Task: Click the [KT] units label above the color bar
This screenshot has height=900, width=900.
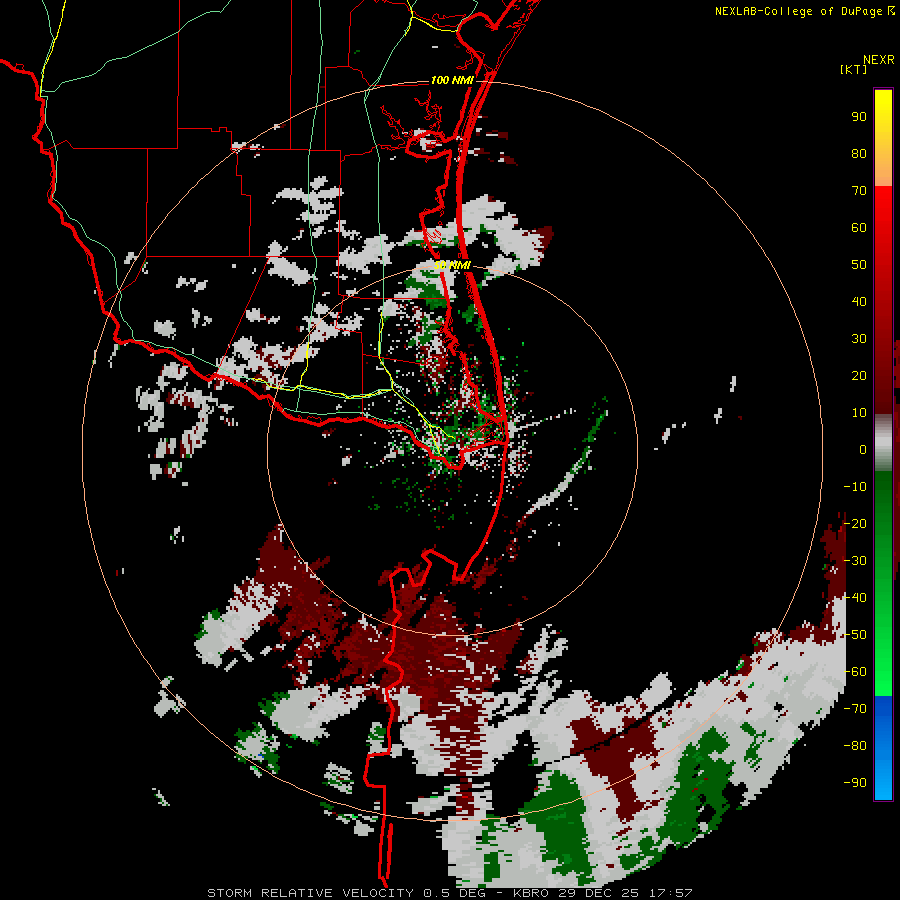Action: [x=853, y=69]
